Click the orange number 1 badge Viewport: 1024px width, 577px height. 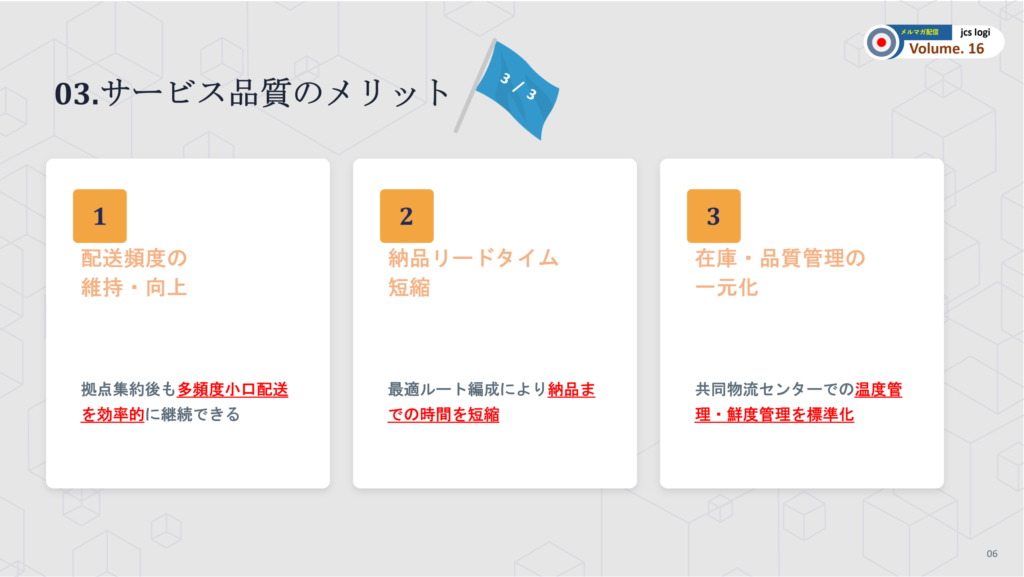click(x=99, y=216)
